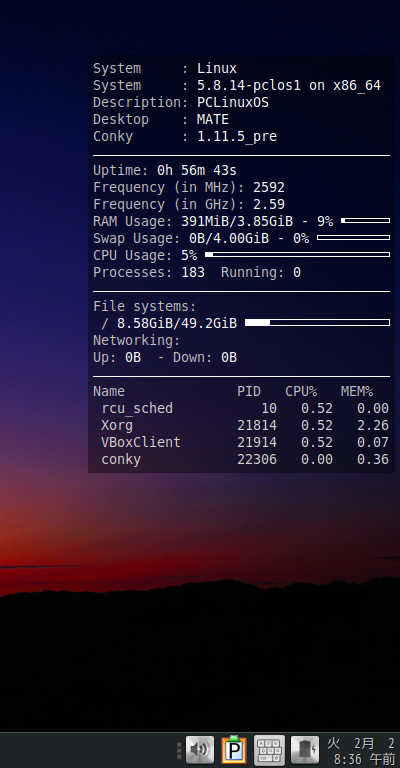This screenshot has height=768, width=400.
Task: Click the RAM Usage progress bar
Action: (x=365, y=221)
